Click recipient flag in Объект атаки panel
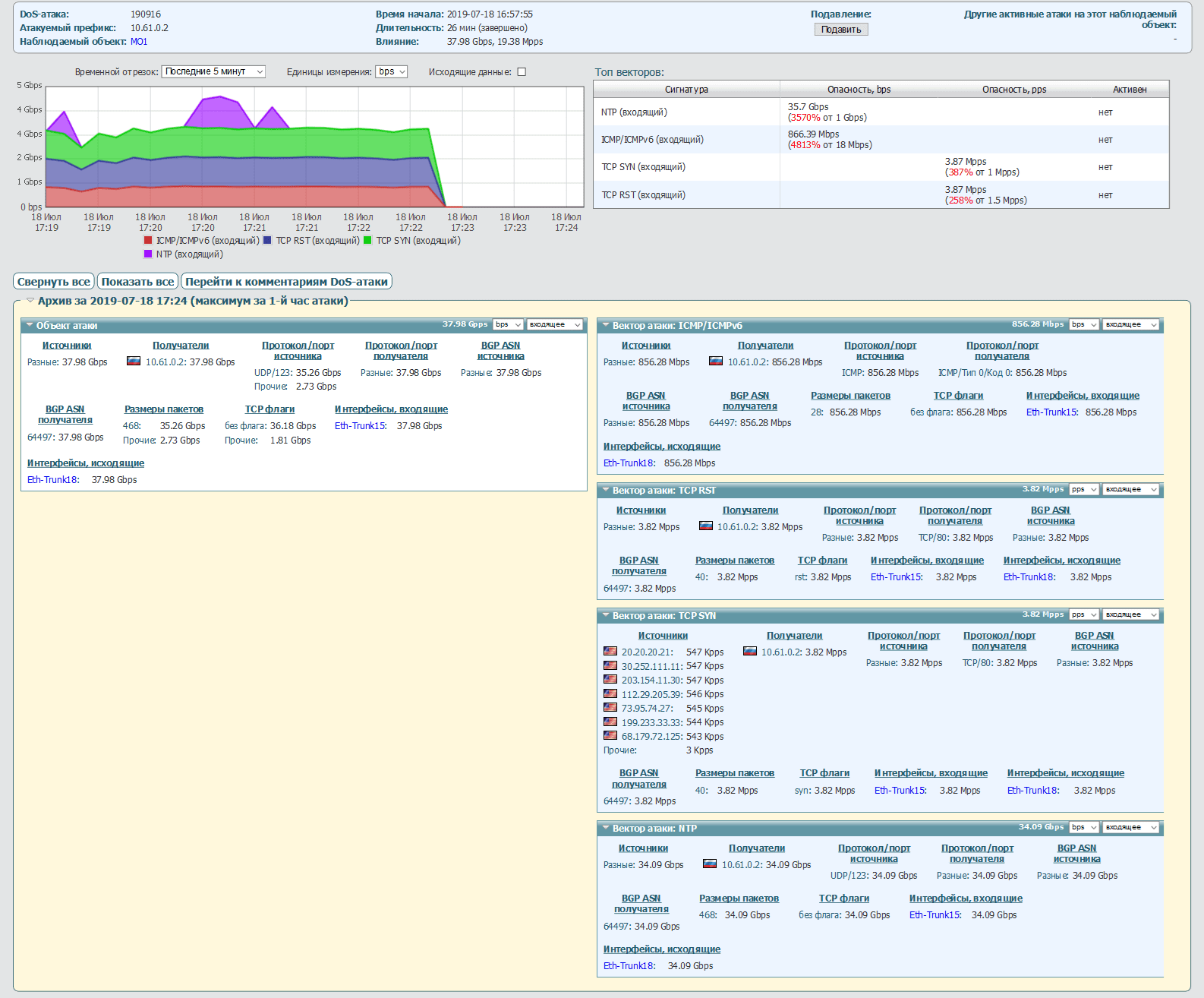 [x=134, y=361]
